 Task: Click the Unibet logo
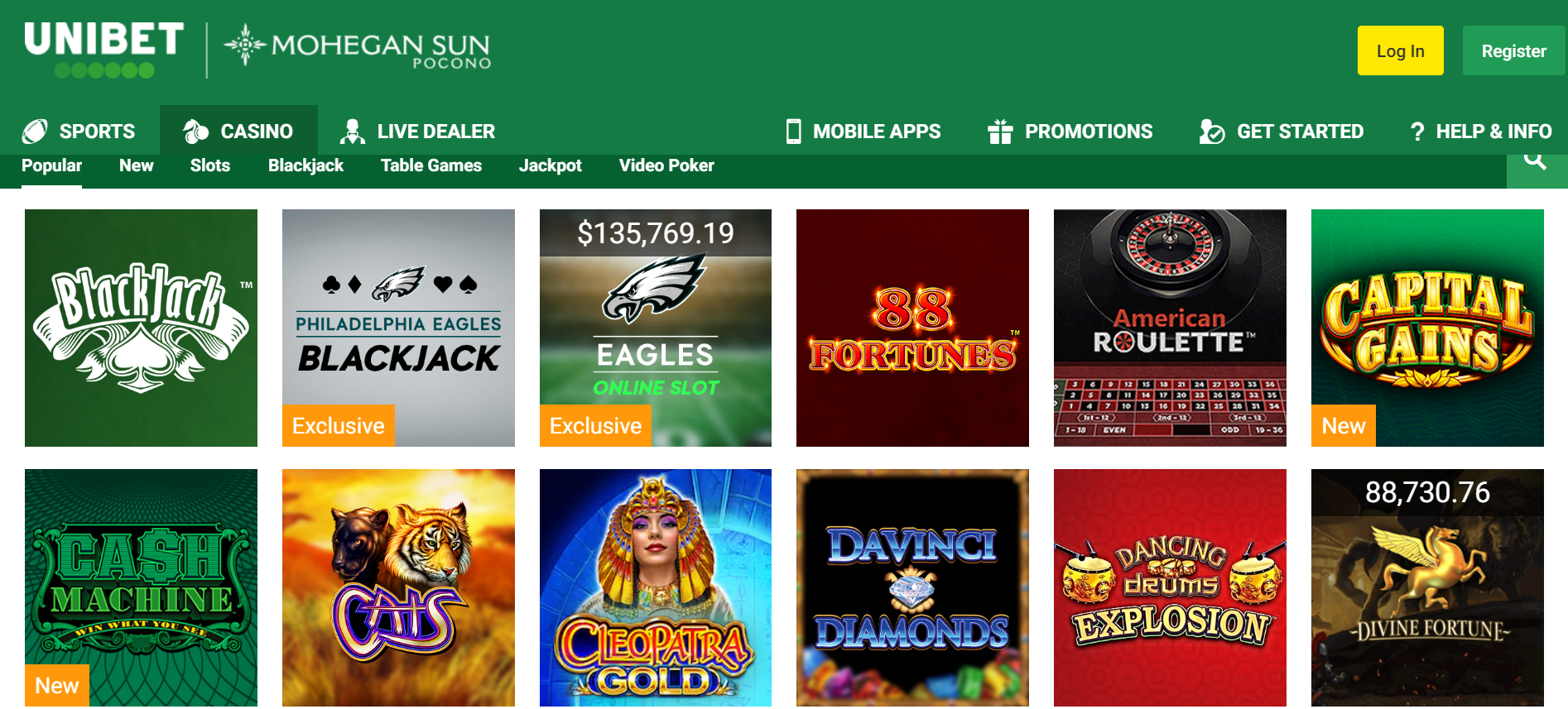pyautogui.click(x=104, y=50)
